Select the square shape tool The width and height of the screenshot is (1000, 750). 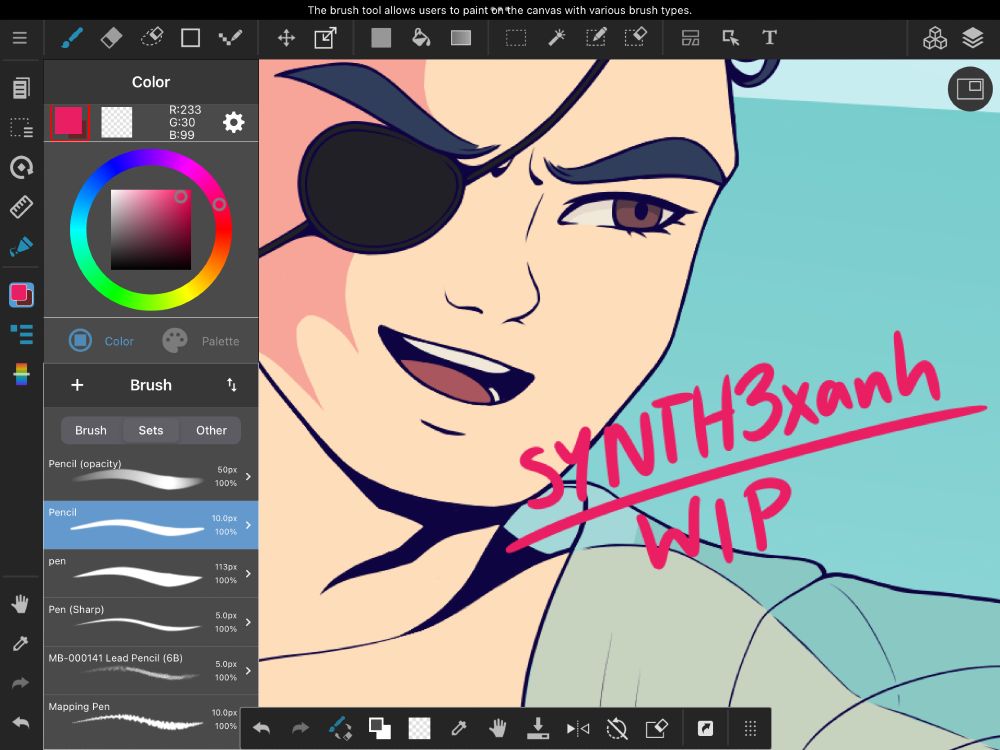(x=190, y=38)
